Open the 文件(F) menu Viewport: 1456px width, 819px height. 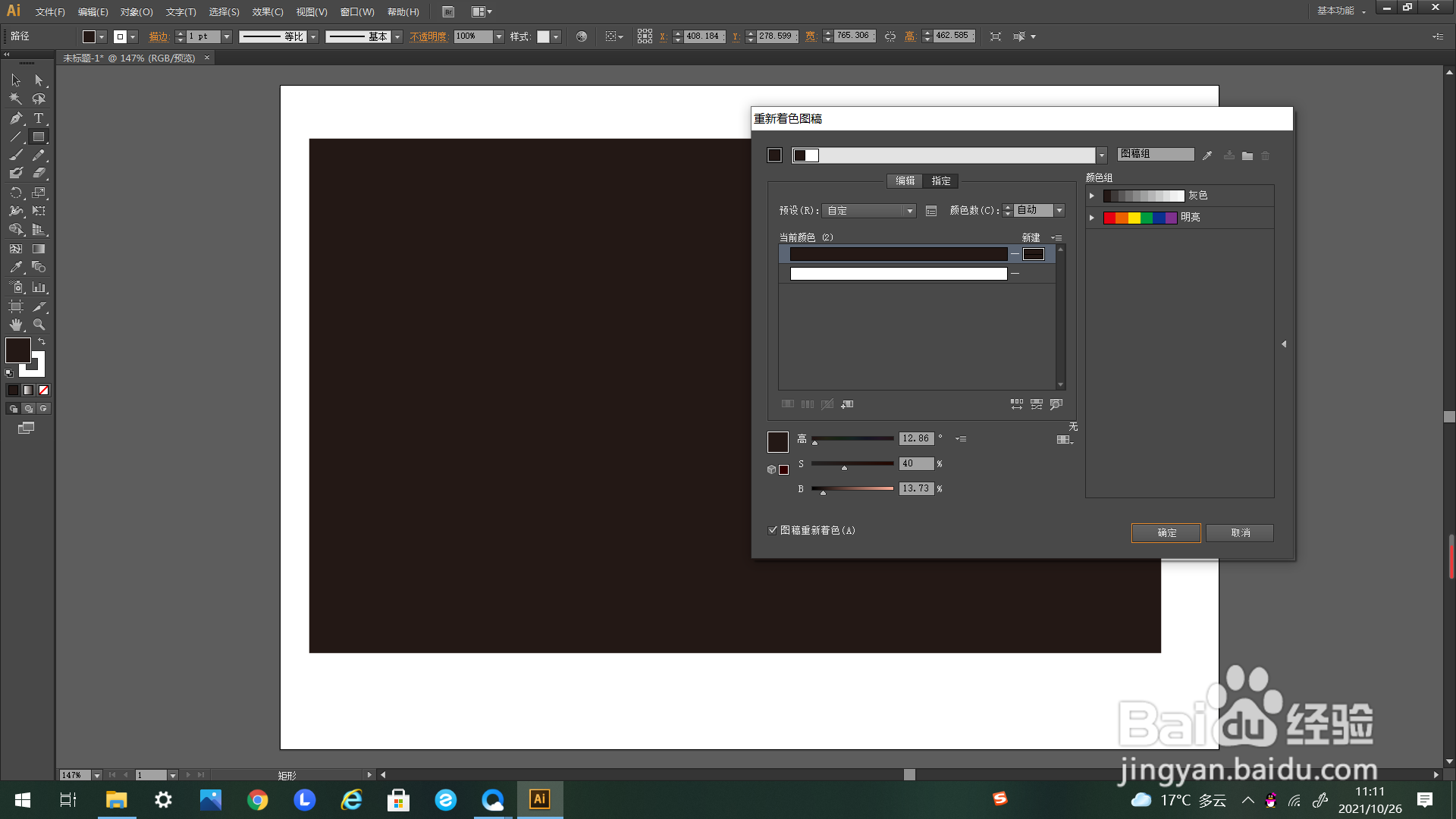pos(50,12)
